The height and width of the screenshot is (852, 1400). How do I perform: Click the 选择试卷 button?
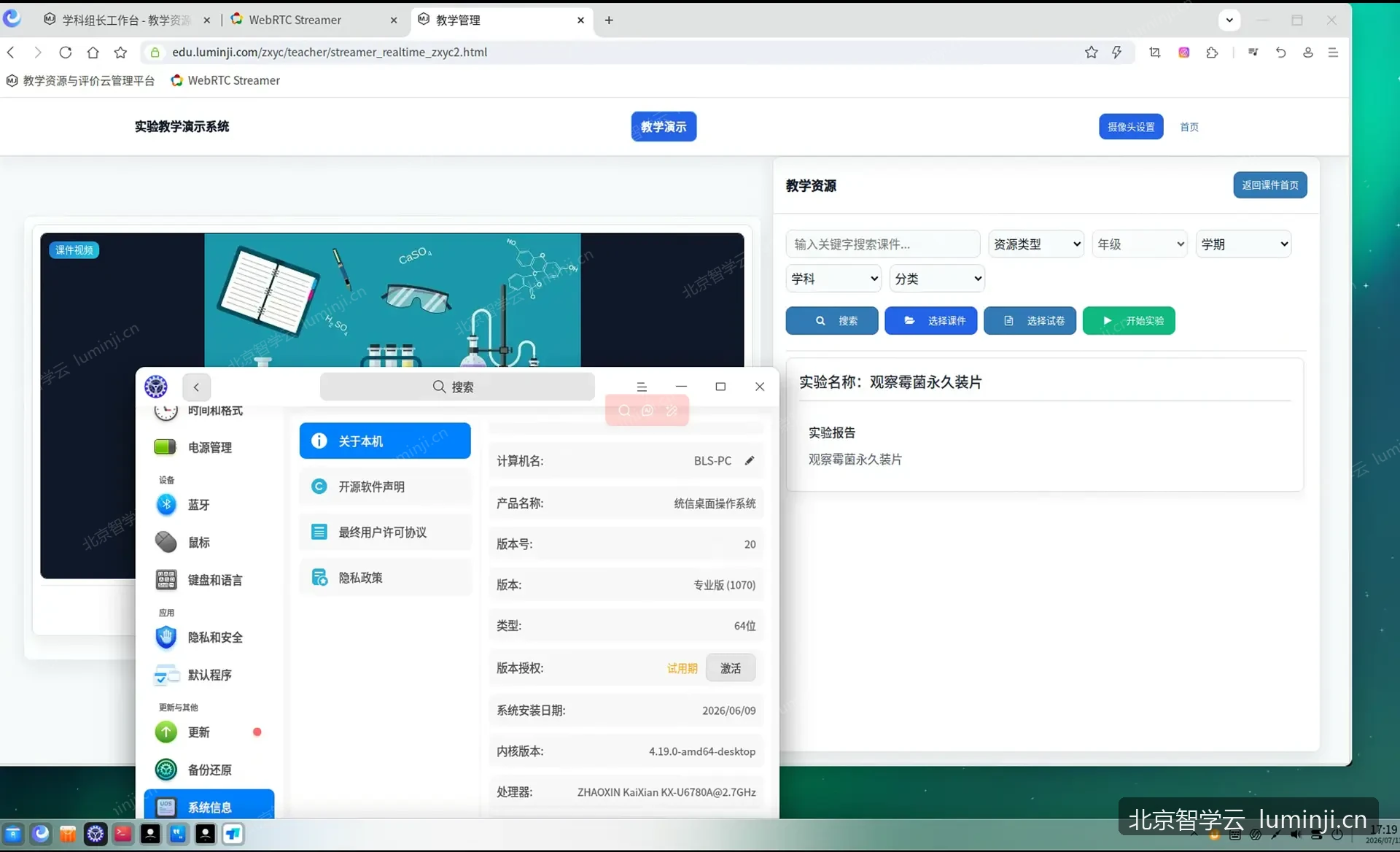pos(1030,320)
